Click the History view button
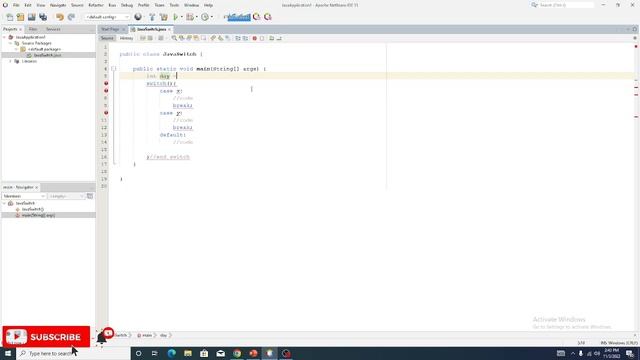Screen dimensions: 640x360 point(127,38)
